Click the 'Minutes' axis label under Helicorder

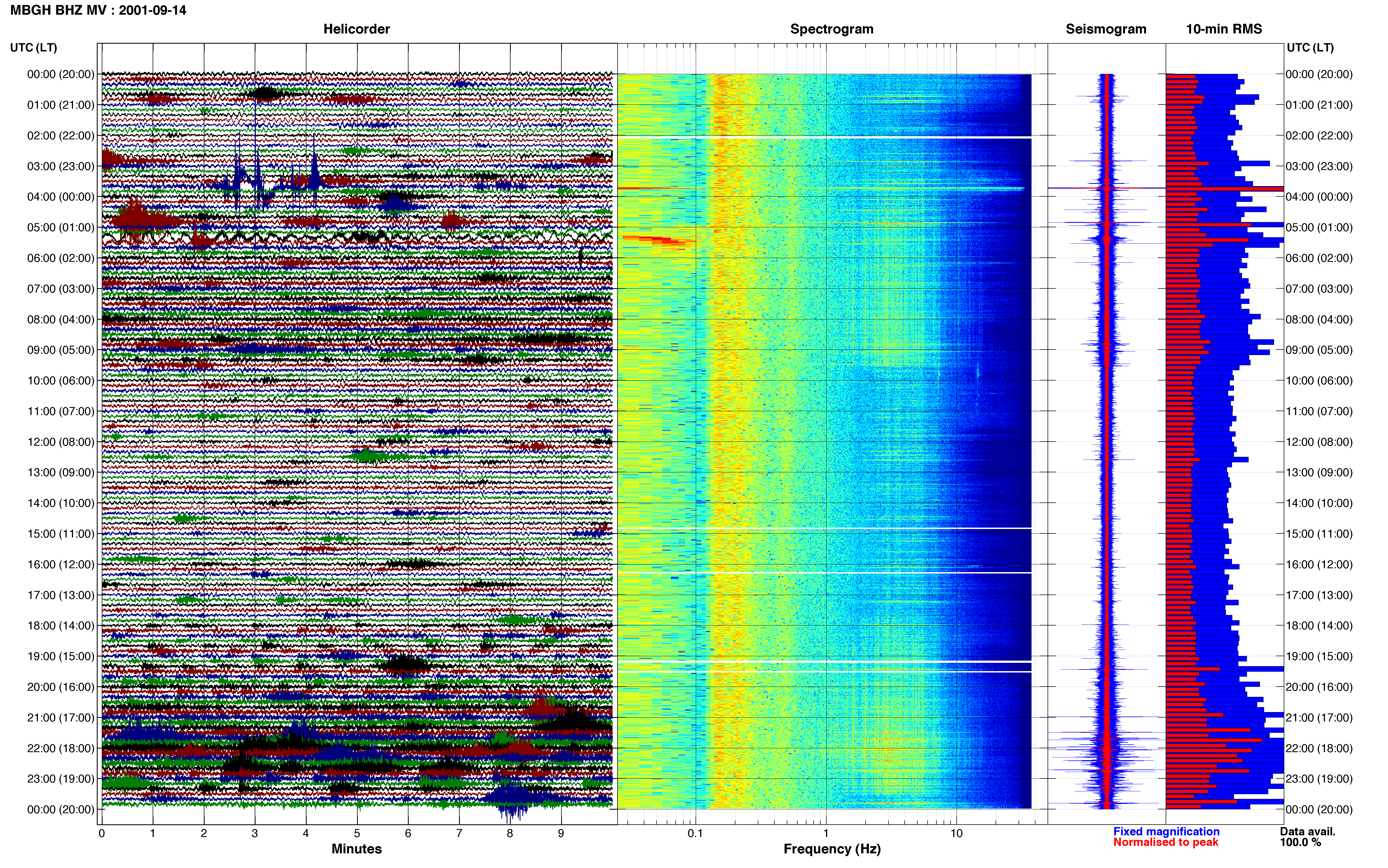pyautogui.click(x=356, y=848)
